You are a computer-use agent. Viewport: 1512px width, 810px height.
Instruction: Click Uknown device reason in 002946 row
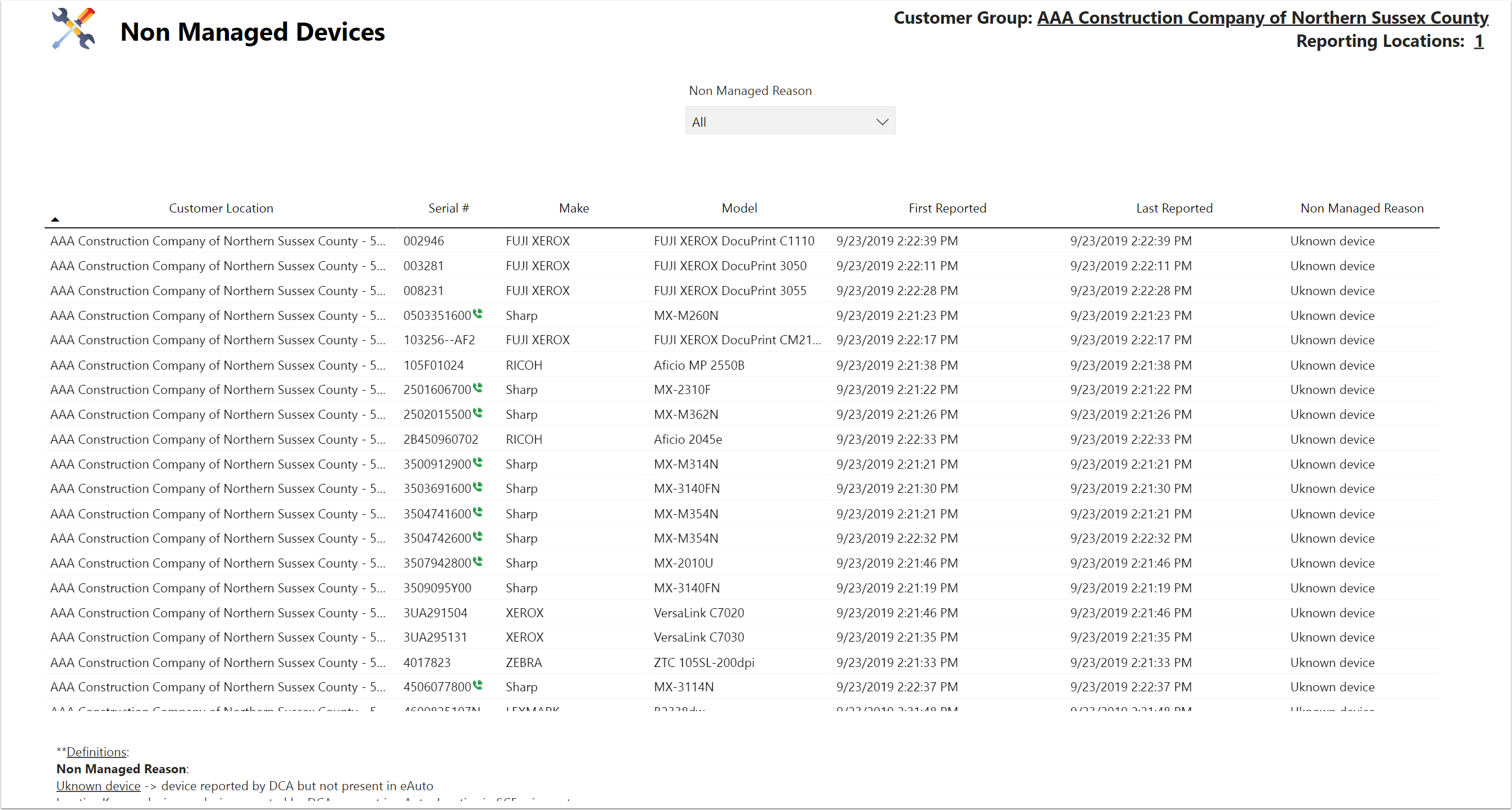(1332, 241)
